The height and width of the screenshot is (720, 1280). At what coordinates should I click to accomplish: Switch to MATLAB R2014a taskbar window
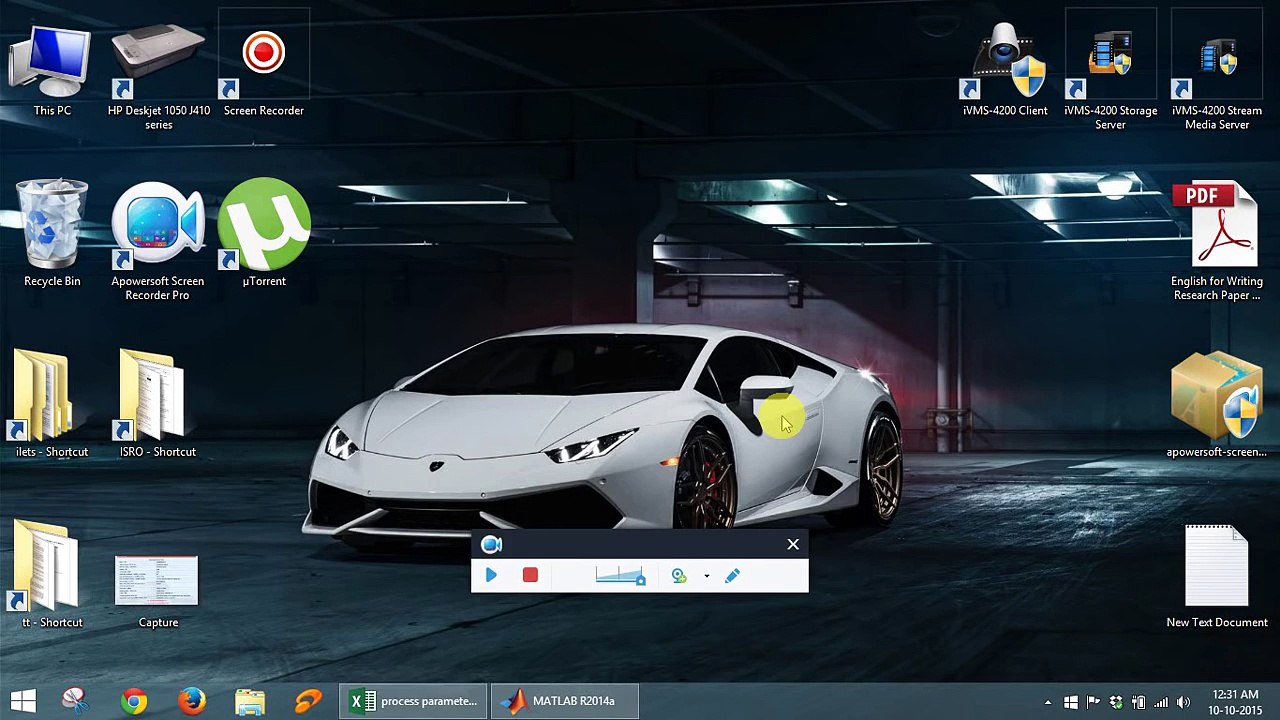[563, 701]
